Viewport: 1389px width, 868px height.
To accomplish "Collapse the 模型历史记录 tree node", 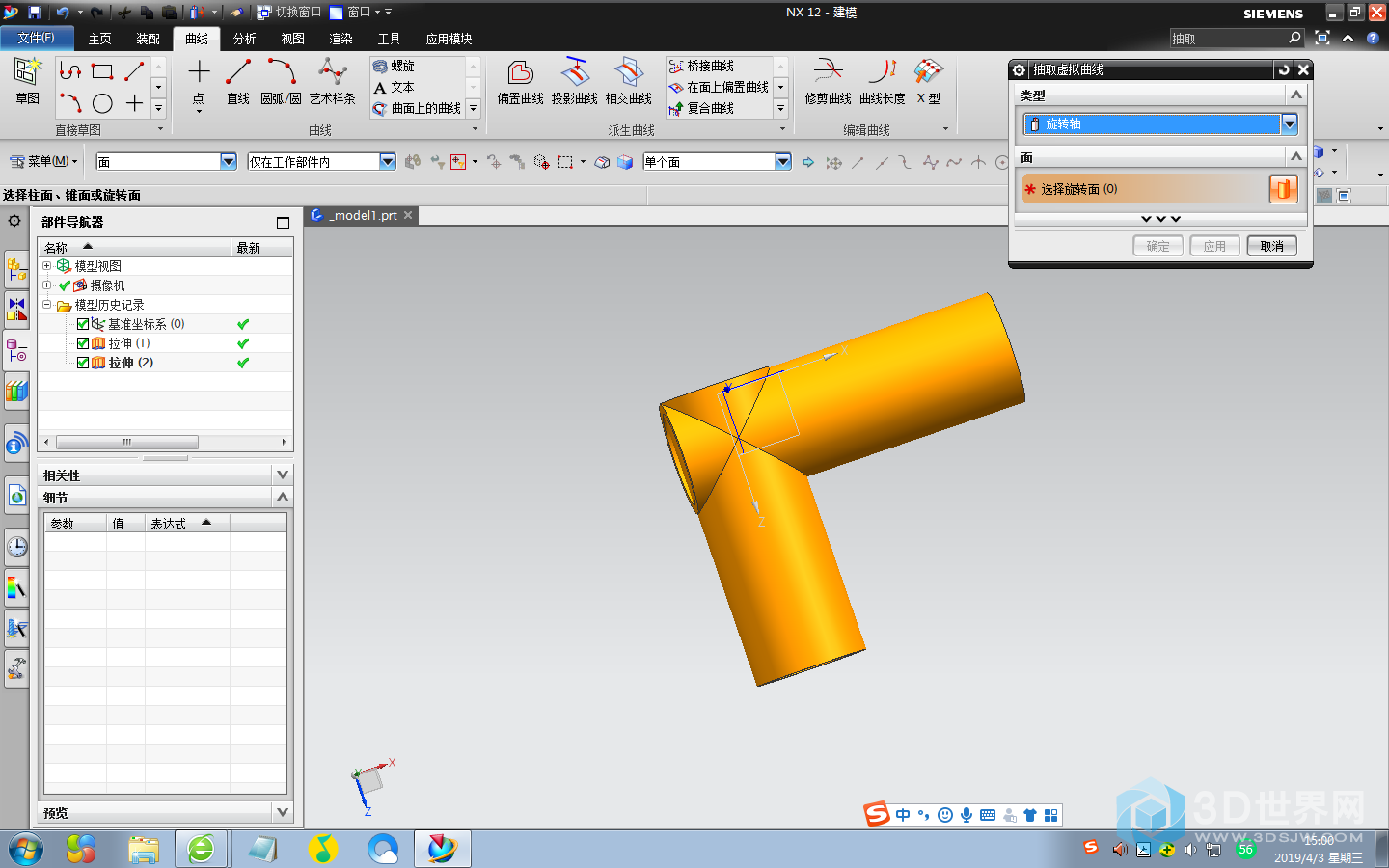I will point(46,304).
